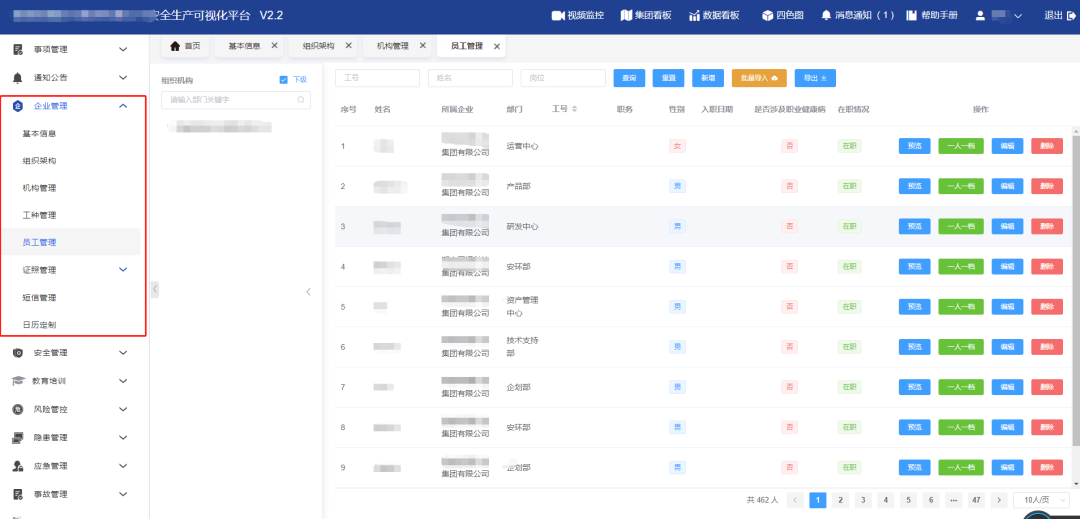
Task: Click the home icon on 首页 tab
Action: pos(175,46)
